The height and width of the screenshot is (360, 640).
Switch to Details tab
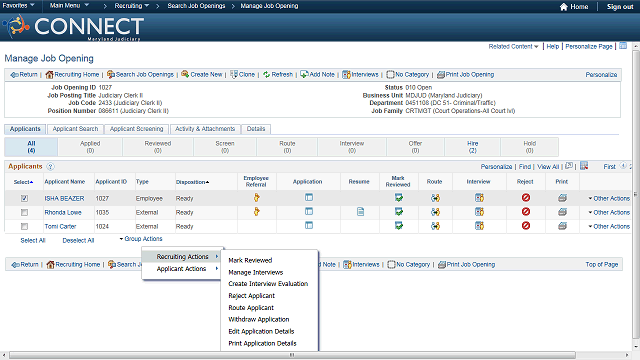point(256,129)
